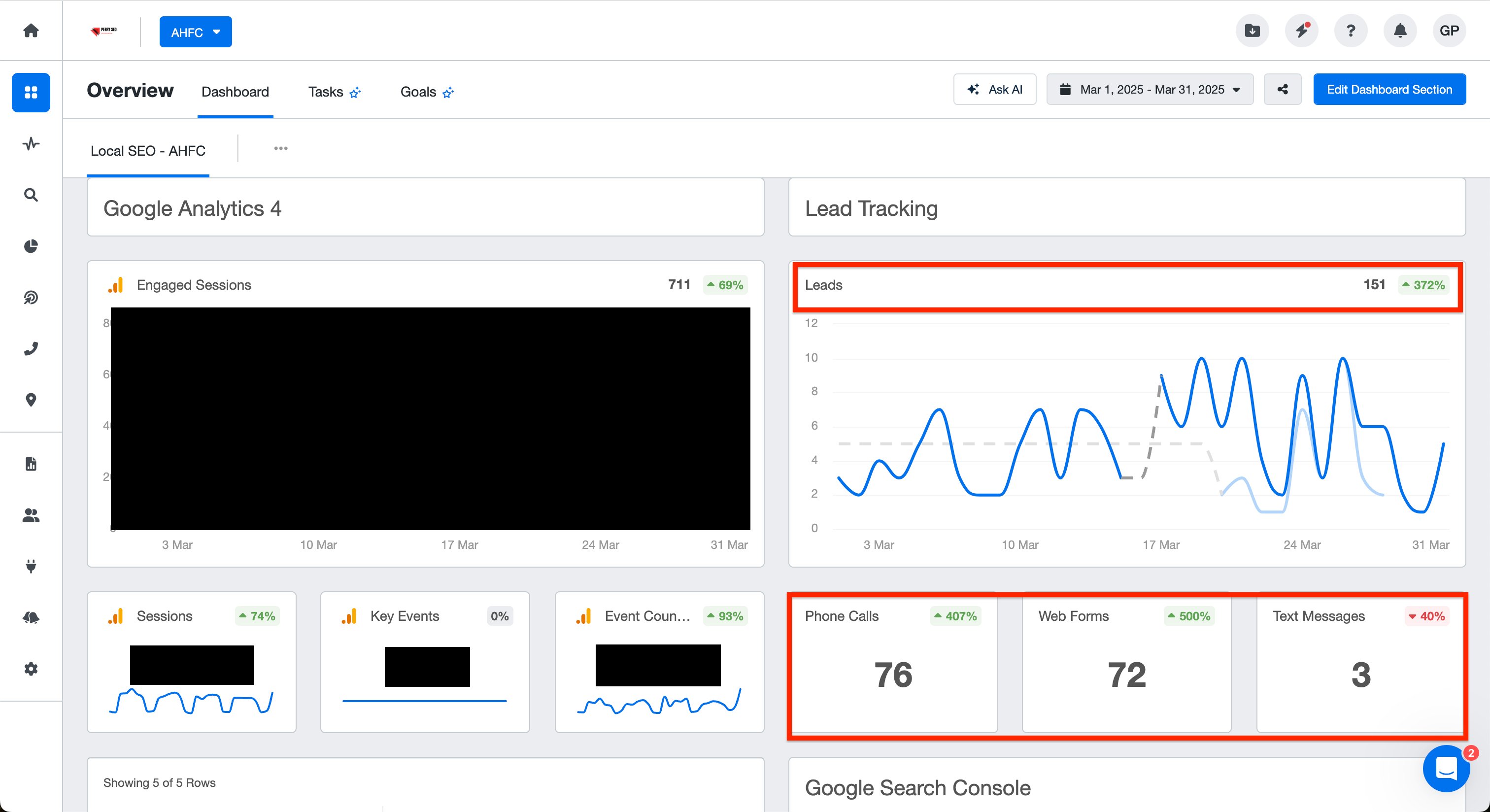Click the 711 engaged sessions value
This screenshot has width=1490, height=812.
click(679, 285)
